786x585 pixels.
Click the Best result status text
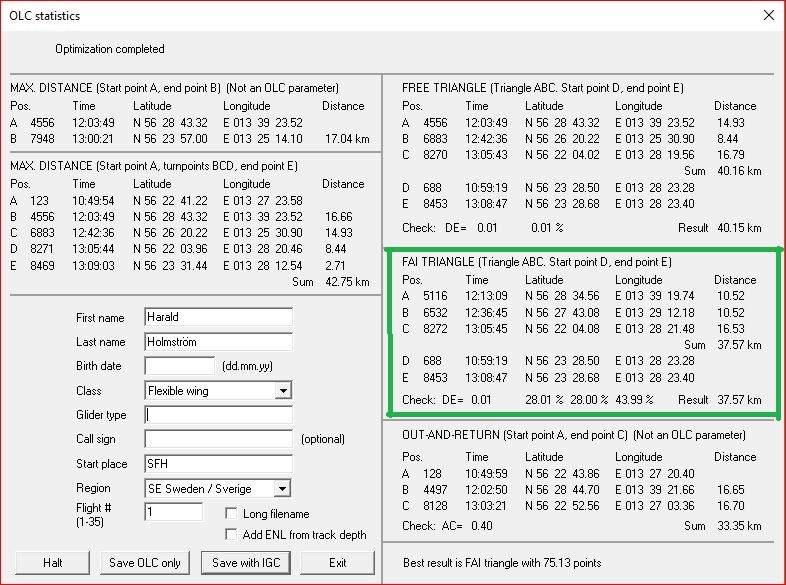[x=502, y=563]
